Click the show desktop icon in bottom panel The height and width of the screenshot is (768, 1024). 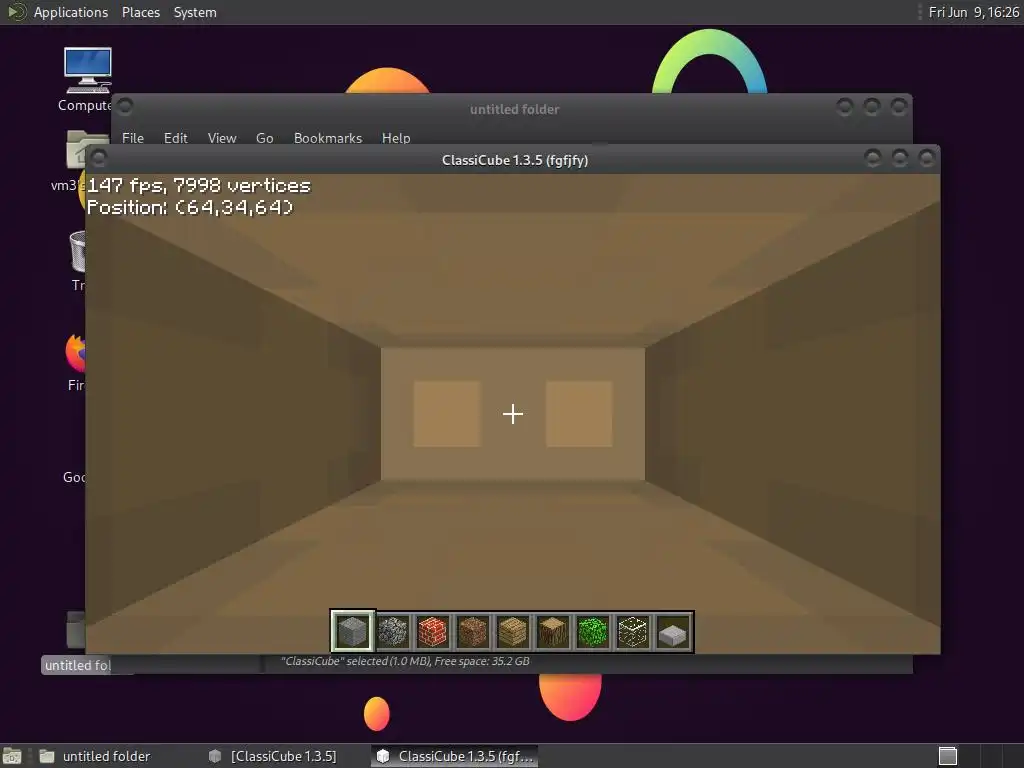click(x=12, y=756)
